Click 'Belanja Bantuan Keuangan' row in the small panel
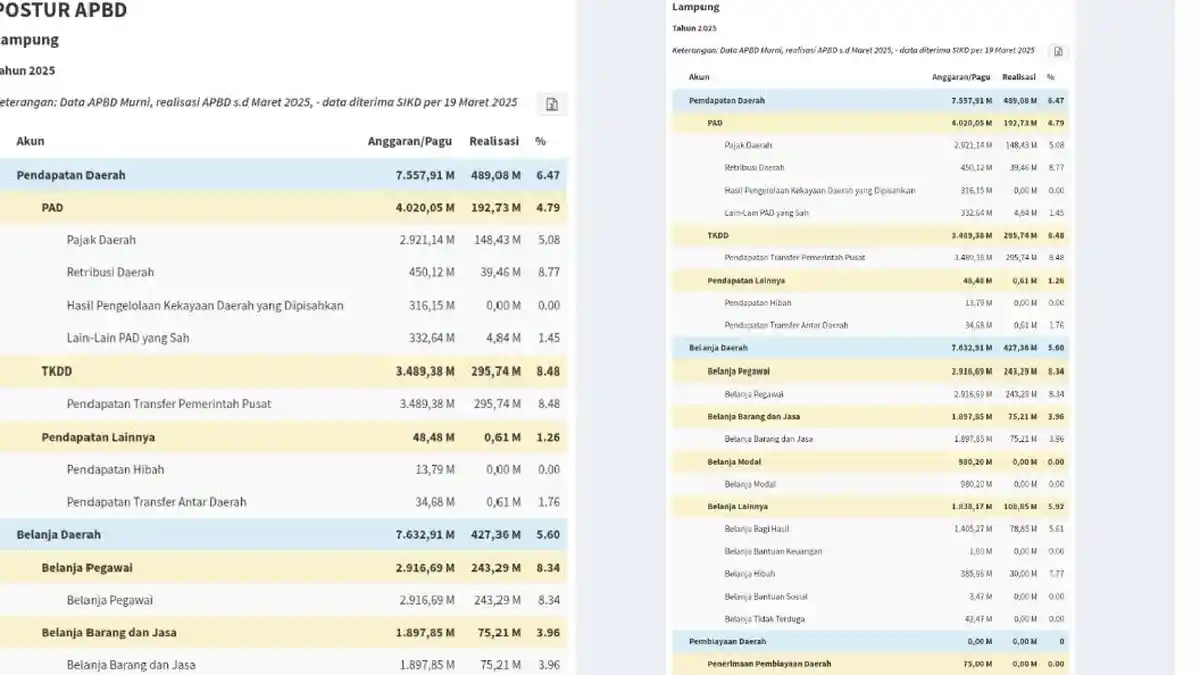This screenshot has height=675, width=1200. pyautogui.click(x=868, y=551)
